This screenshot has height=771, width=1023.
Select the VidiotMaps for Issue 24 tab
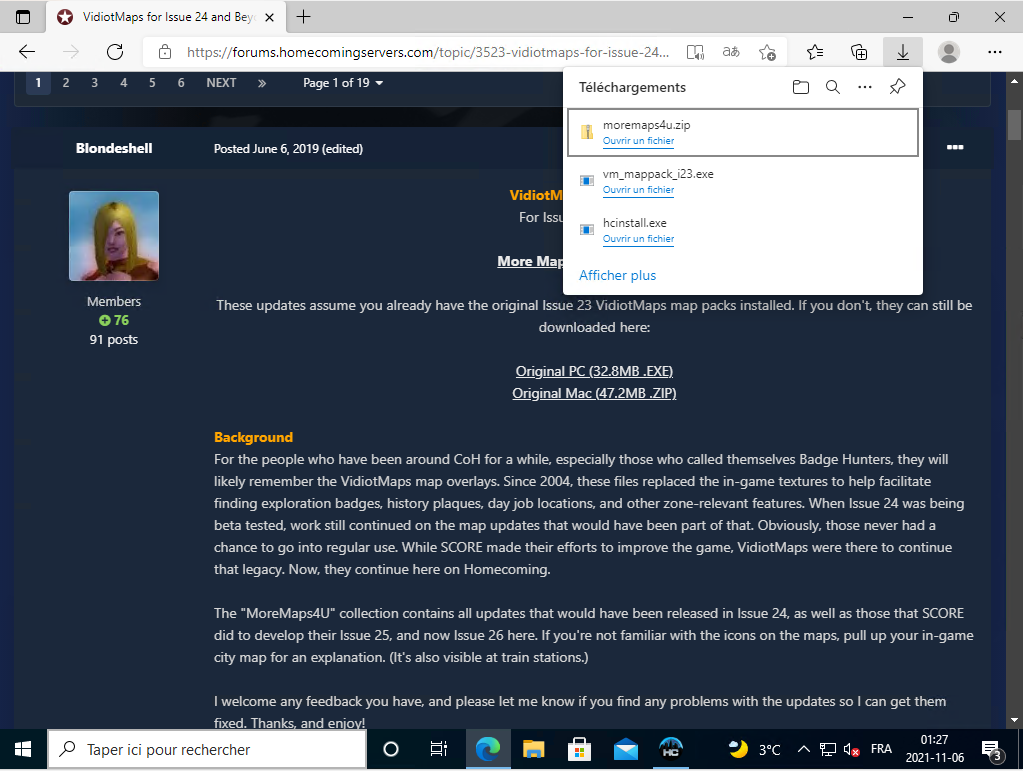(x=165, y=17)
